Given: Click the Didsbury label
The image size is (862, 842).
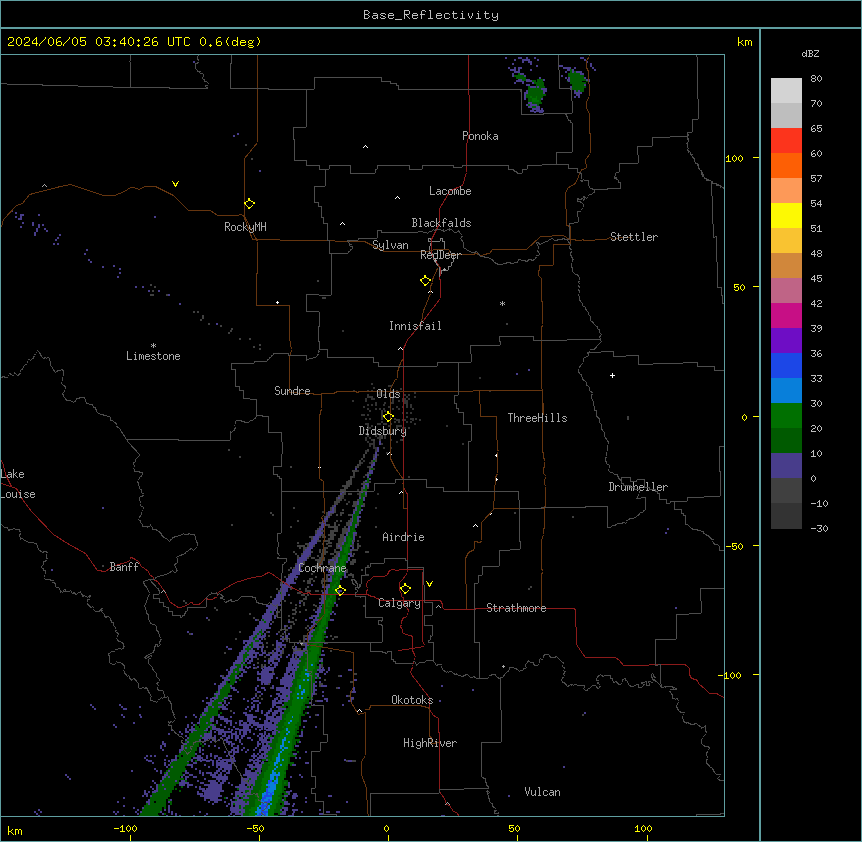Looking at the screenshot, I should click(383, 431).
